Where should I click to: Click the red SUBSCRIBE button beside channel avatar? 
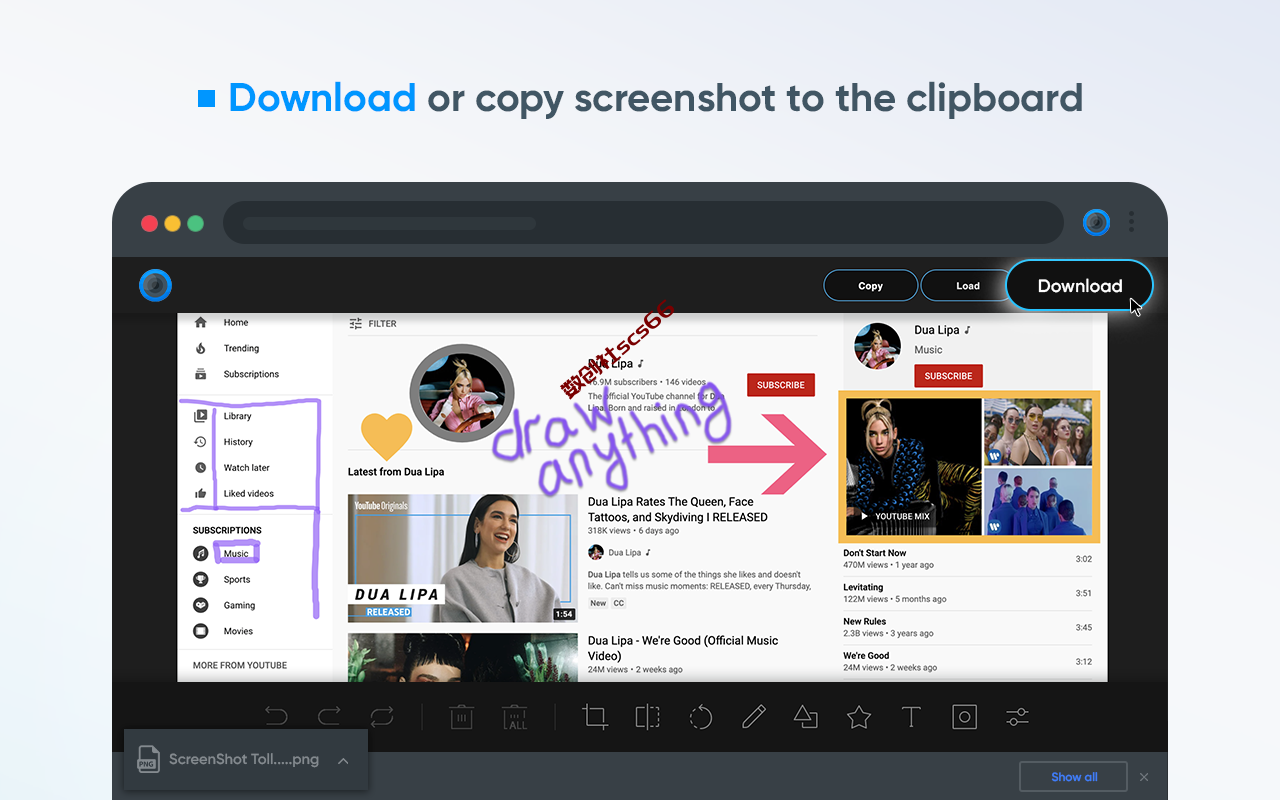pos(781,385)
